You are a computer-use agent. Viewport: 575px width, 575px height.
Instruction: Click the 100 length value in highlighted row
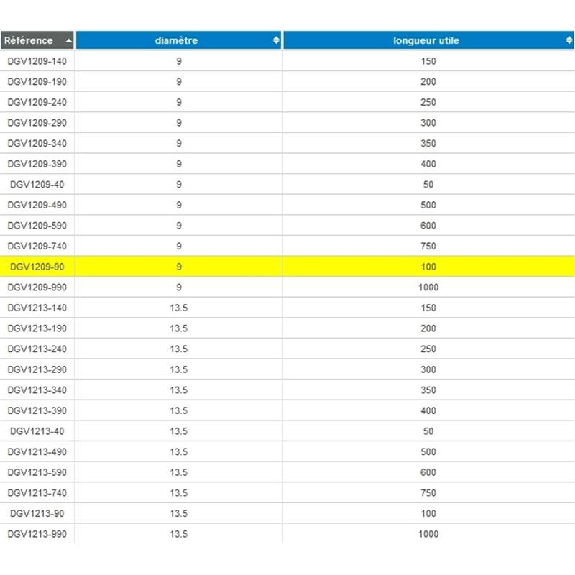428,267
